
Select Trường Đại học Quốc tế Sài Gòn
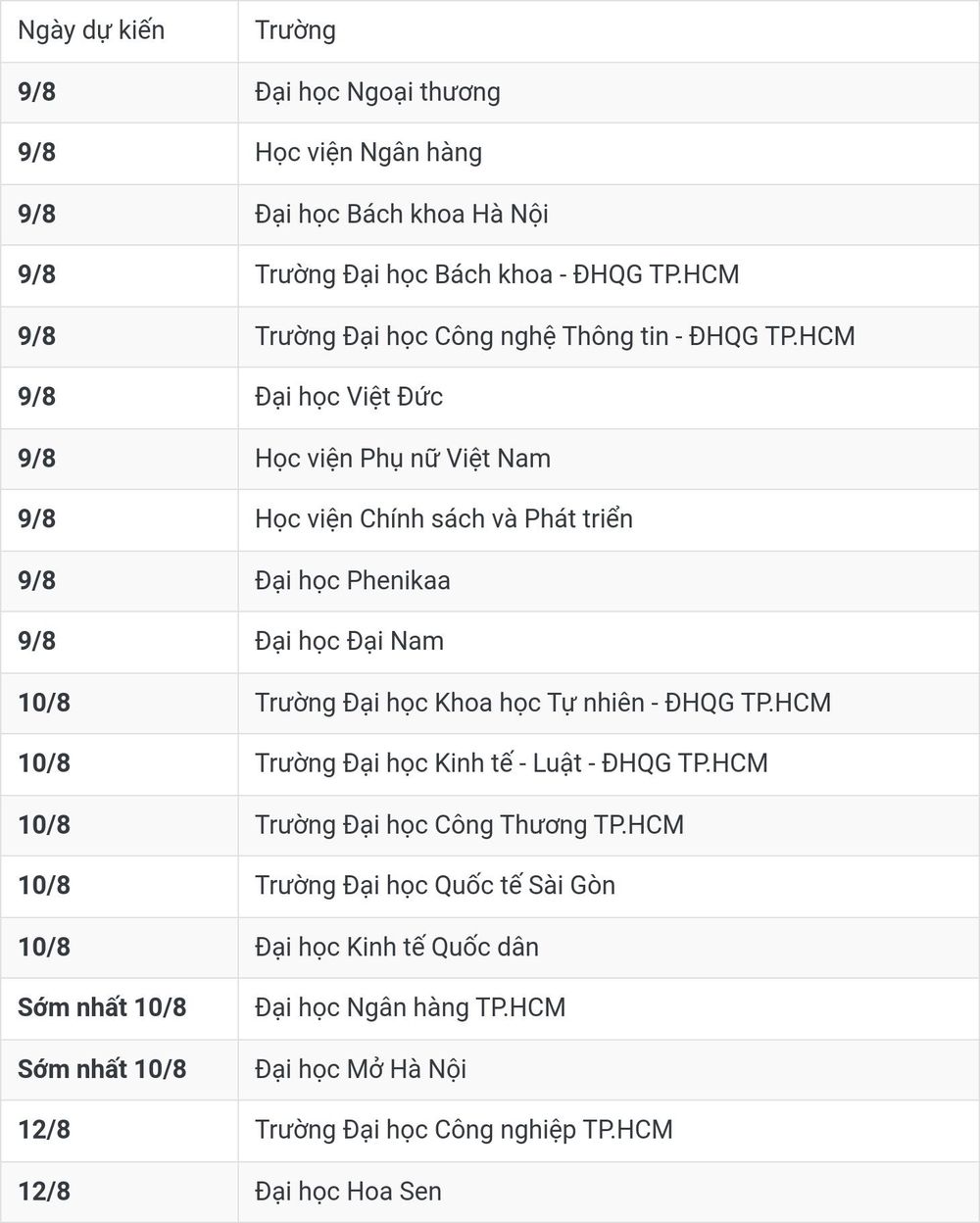(x=435, y=886)
